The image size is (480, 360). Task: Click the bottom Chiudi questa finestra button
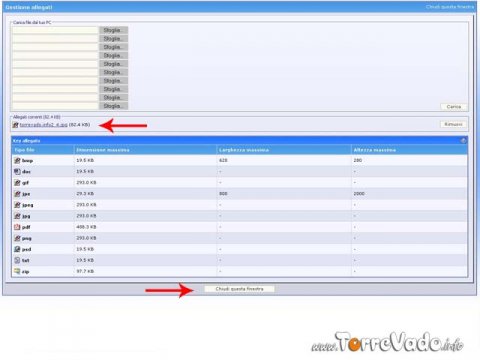239,289
